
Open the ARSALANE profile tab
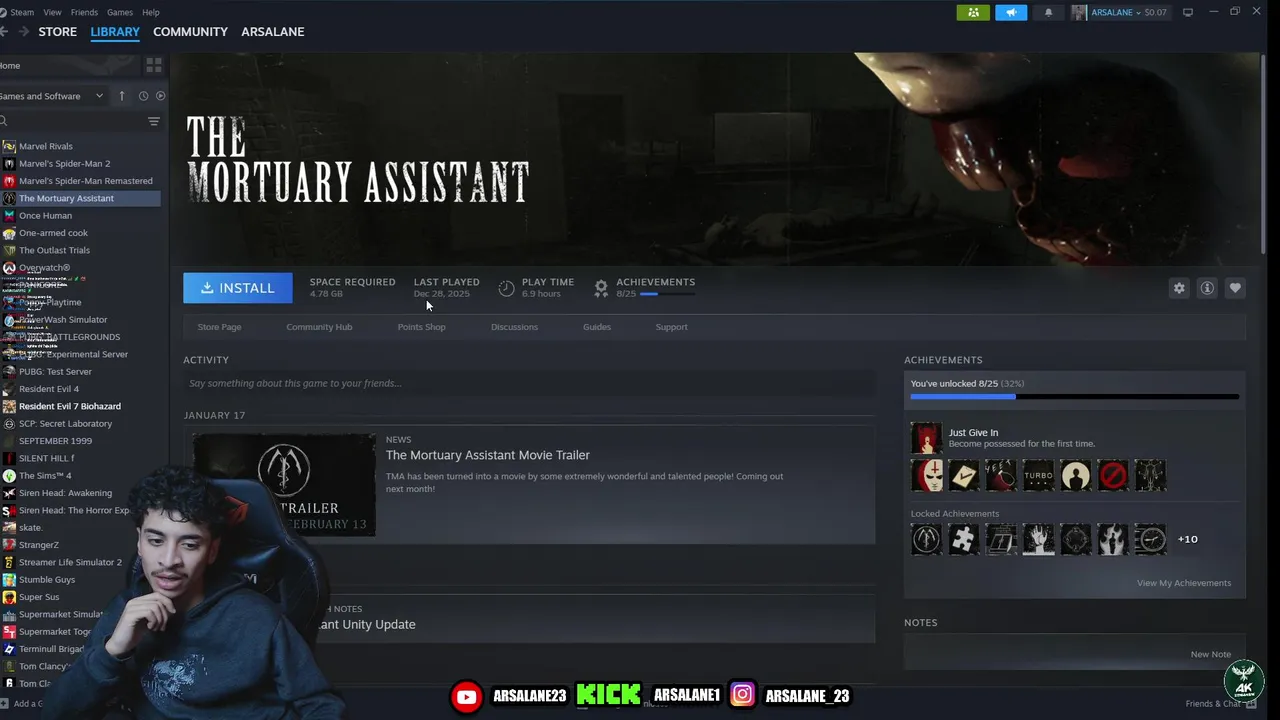pyautogui.click(x=272, y=32)
